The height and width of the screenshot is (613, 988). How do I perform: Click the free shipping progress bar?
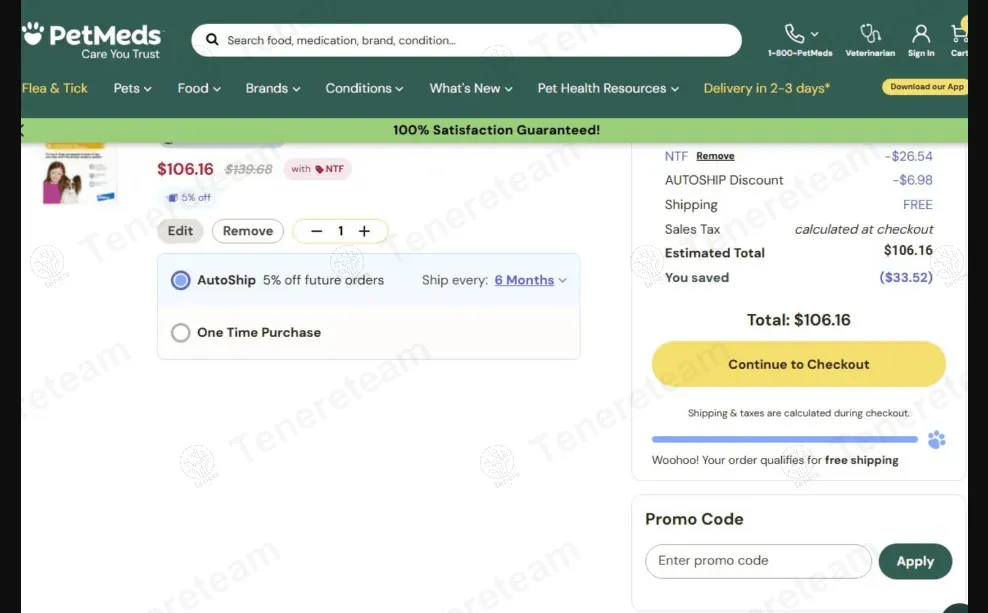[784, 439]
